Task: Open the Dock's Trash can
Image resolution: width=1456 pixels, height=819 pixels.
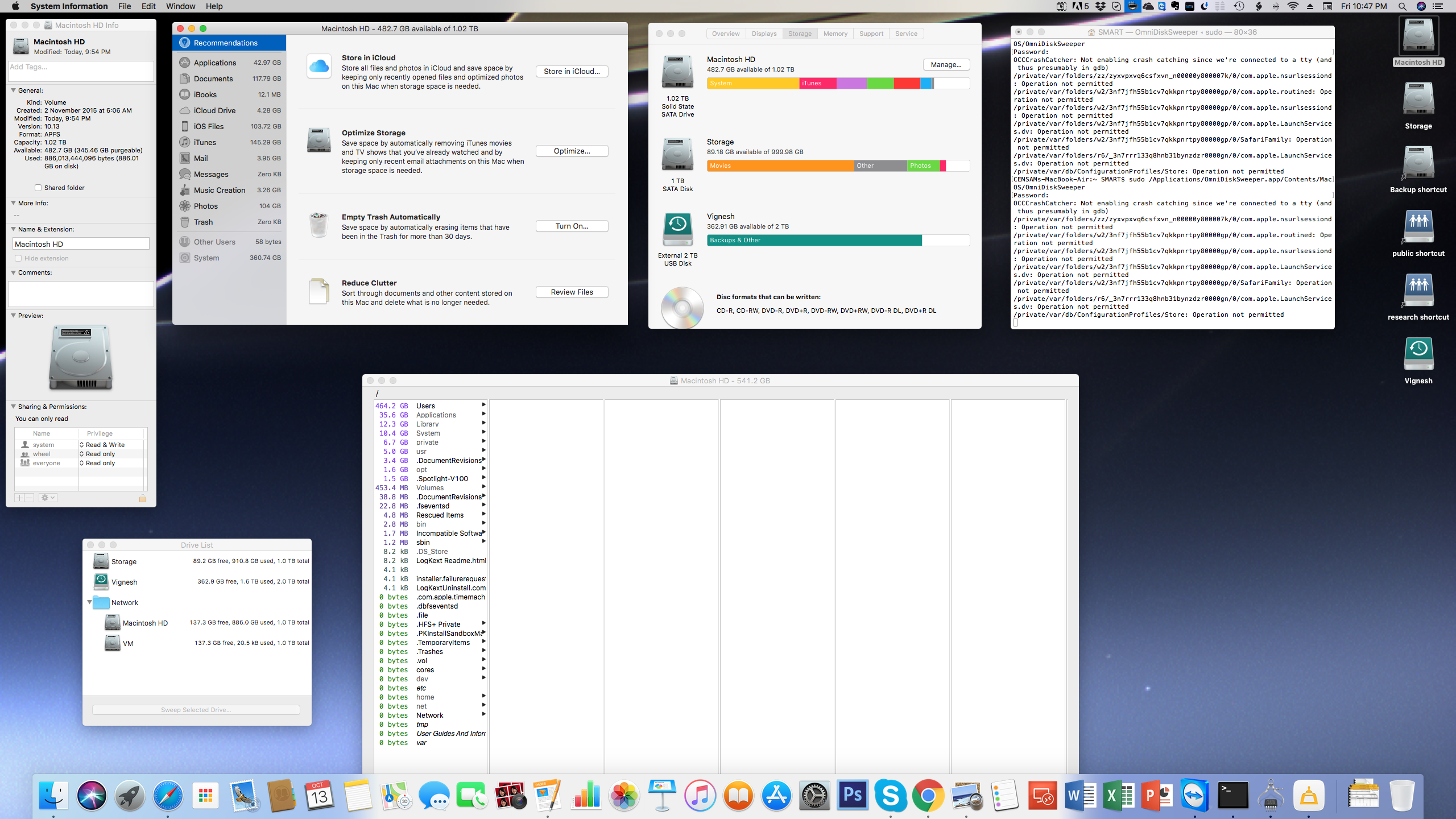Action: point(1401,795)
